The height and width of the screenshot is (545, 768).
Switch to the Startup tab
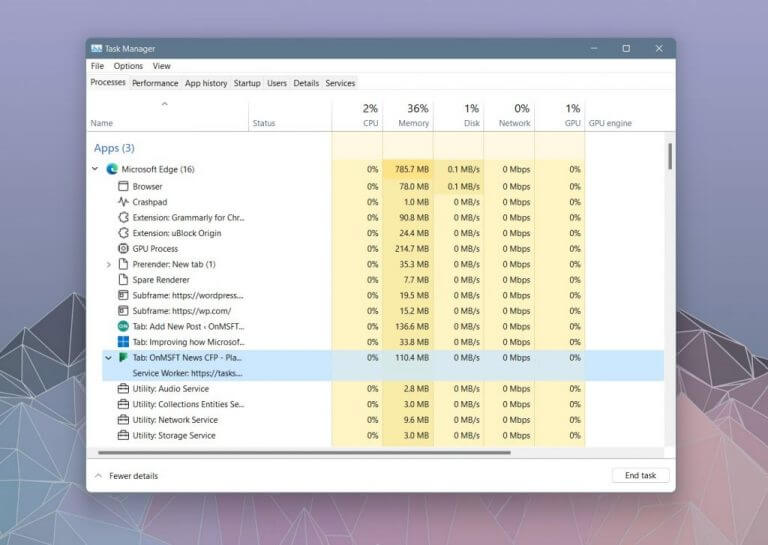[247, 83]
